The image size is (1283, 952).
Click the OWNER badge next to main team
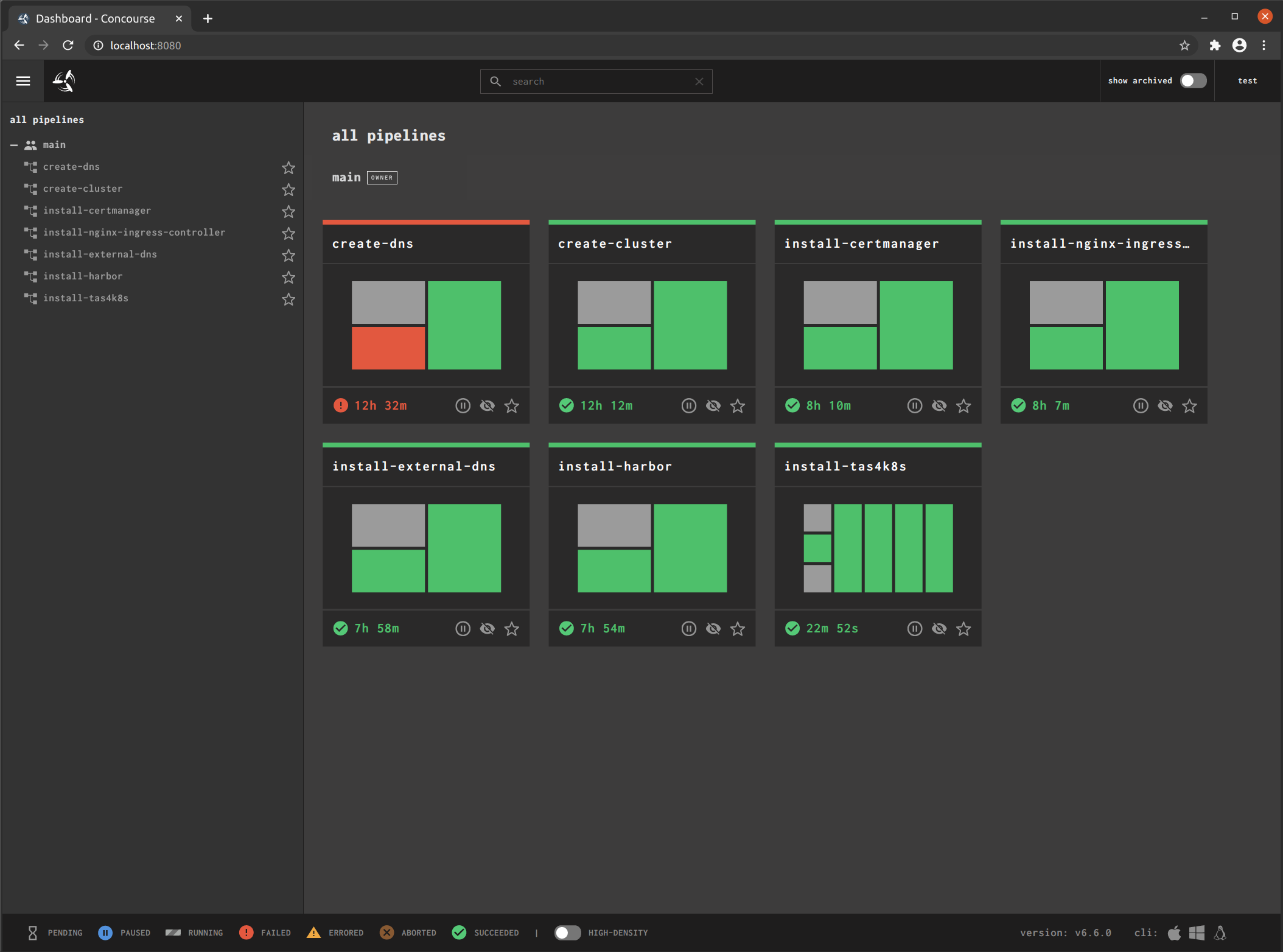pyautogui.click(x=383, y=177)
